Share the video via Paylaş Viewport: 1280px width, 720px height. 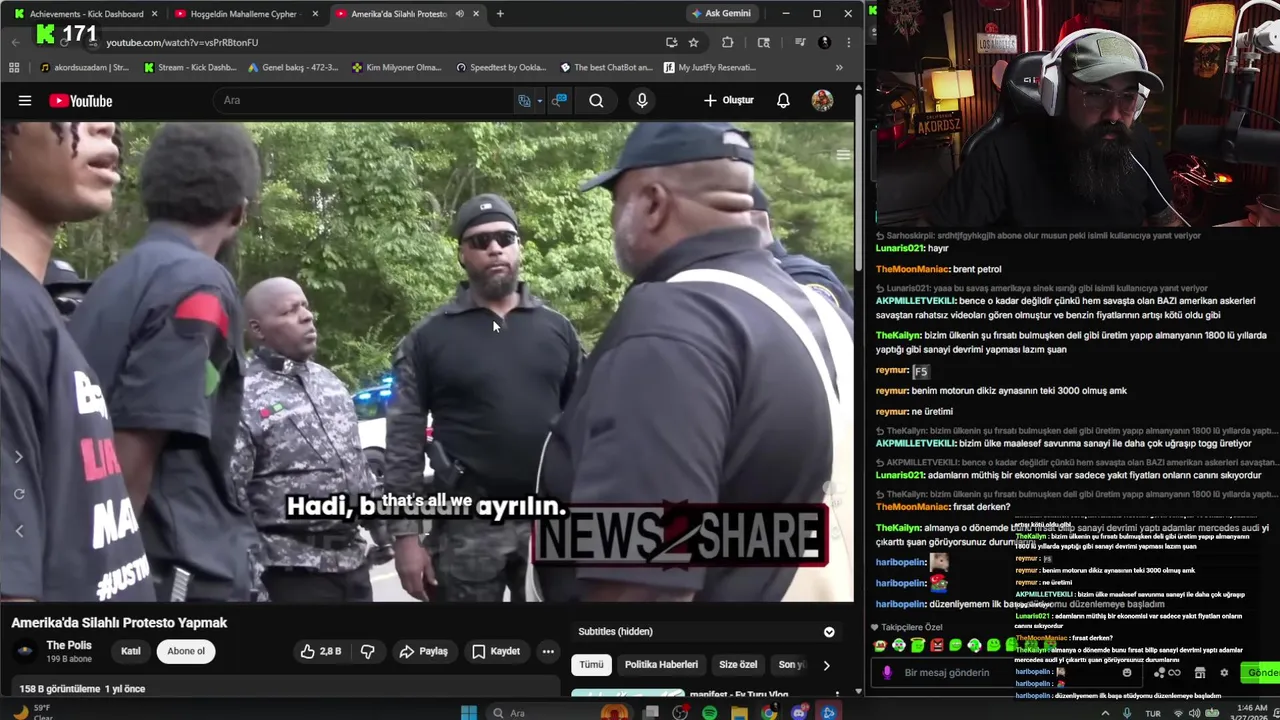click(x=423, y=651)
